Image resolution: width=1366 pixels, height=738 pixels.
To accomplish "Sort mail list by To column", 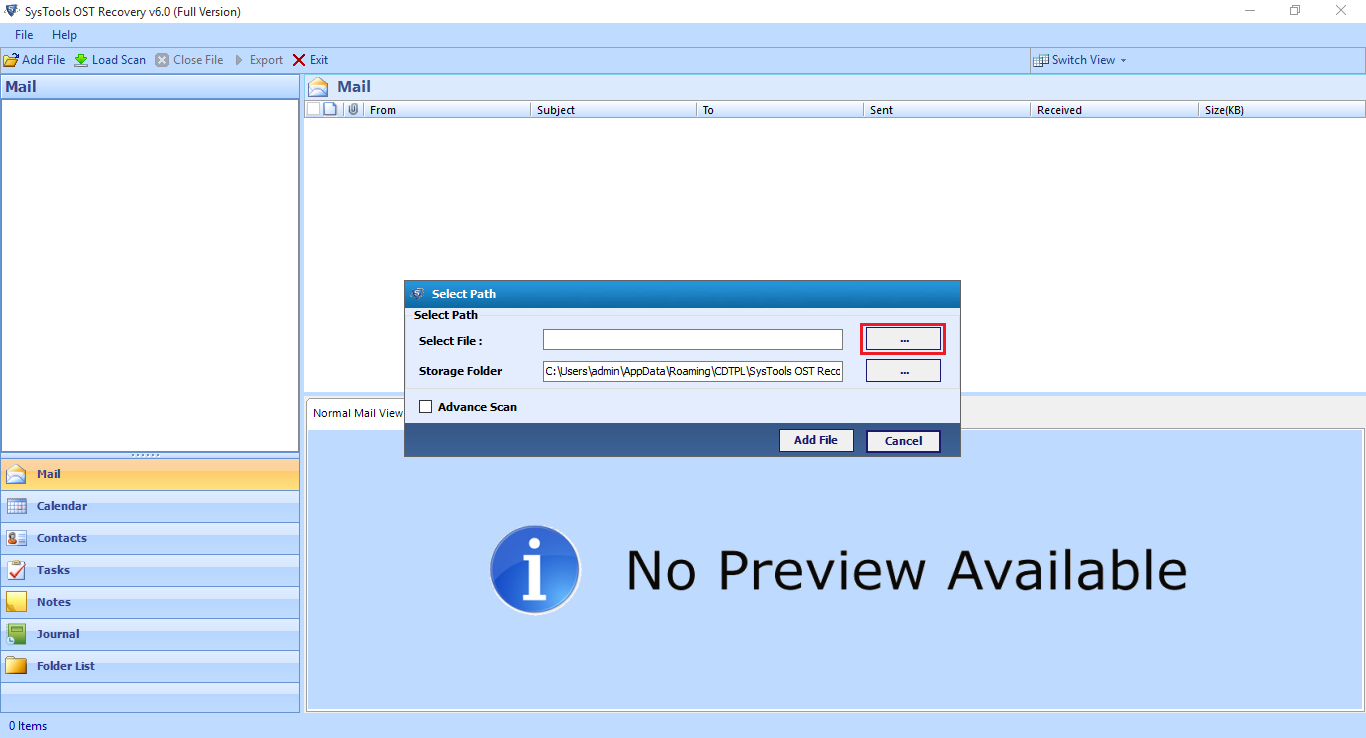I will (780, 110).
